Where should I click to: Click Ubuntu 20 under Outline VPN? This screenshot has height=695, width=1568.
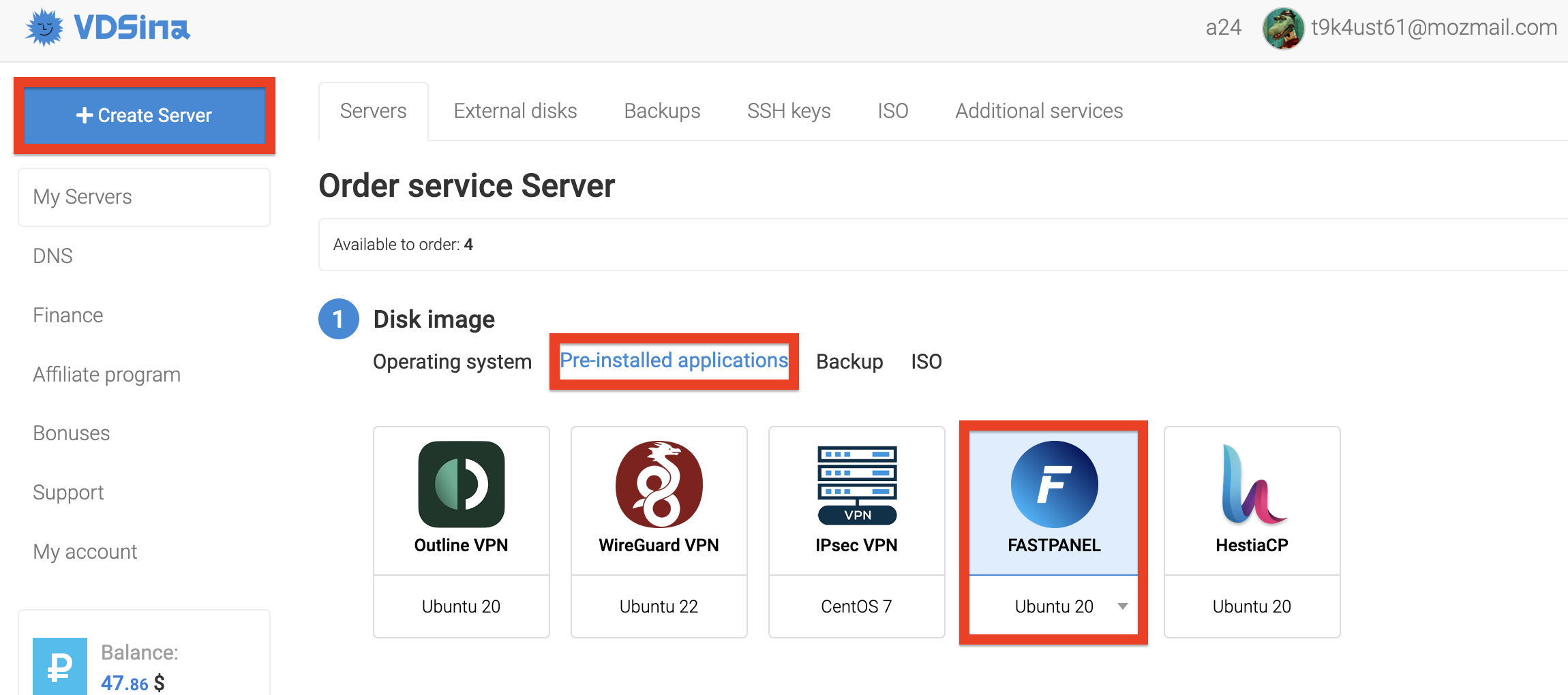462,606
